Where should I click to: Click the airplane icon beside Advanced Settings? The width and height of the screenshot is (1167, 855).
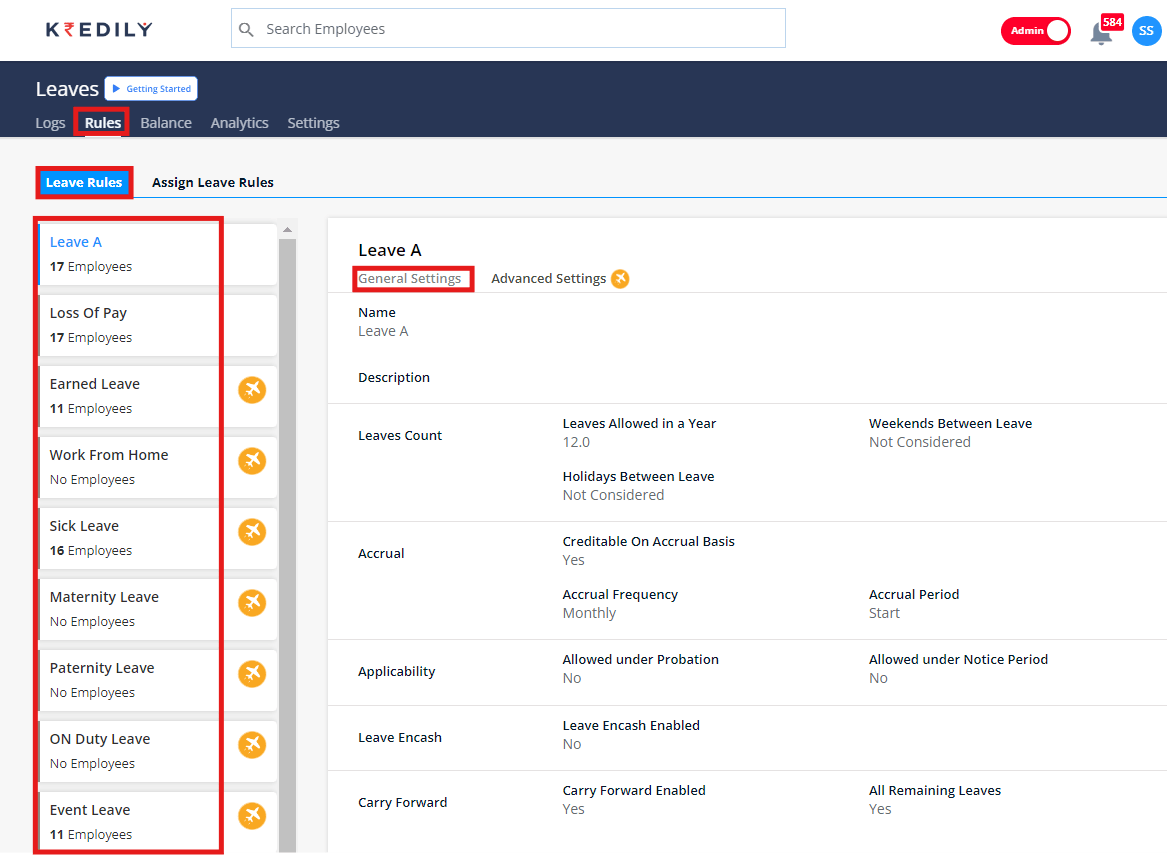pyautogui.click(x=620, y=279)
